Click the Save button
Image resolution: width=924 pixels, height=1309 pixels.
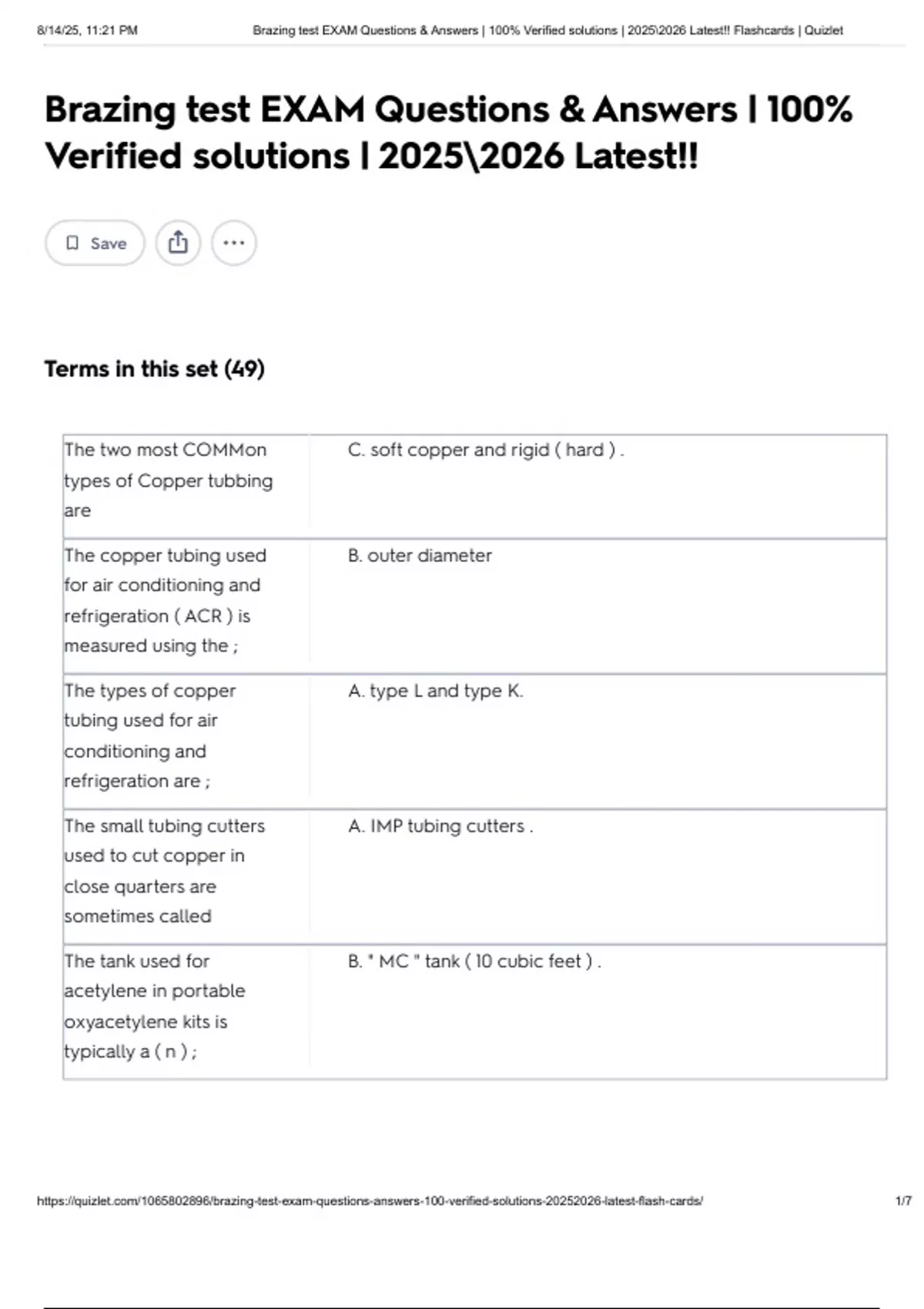coord(95,243)
